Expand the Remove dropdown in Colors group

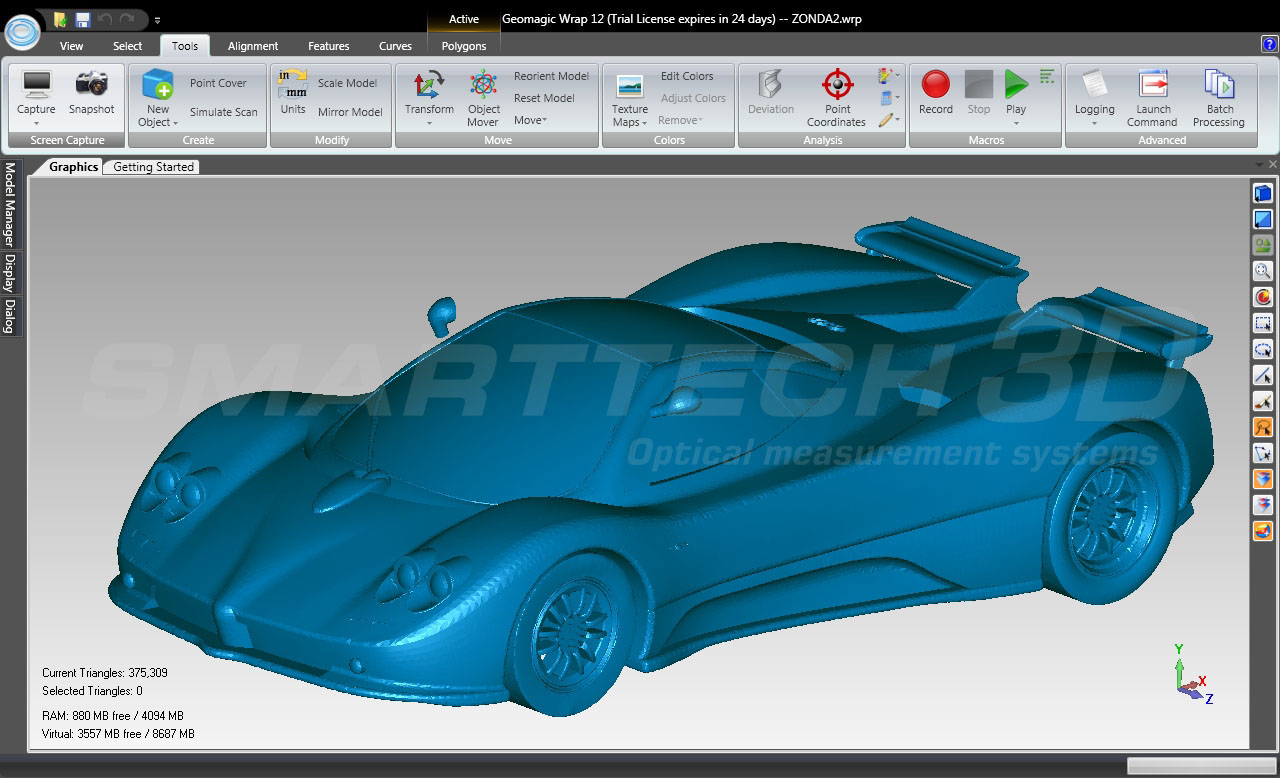point(680,120)
